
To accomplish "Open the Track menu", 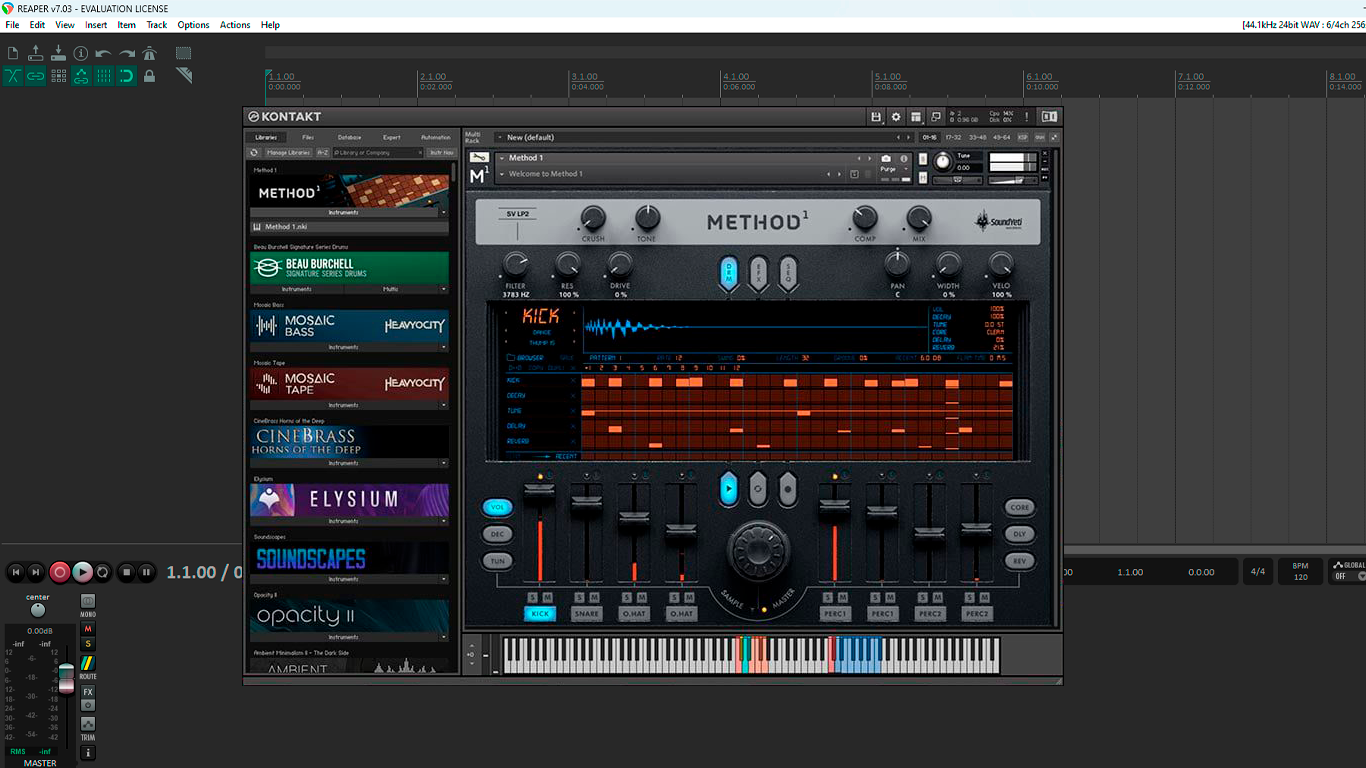I will coord(157,25).
